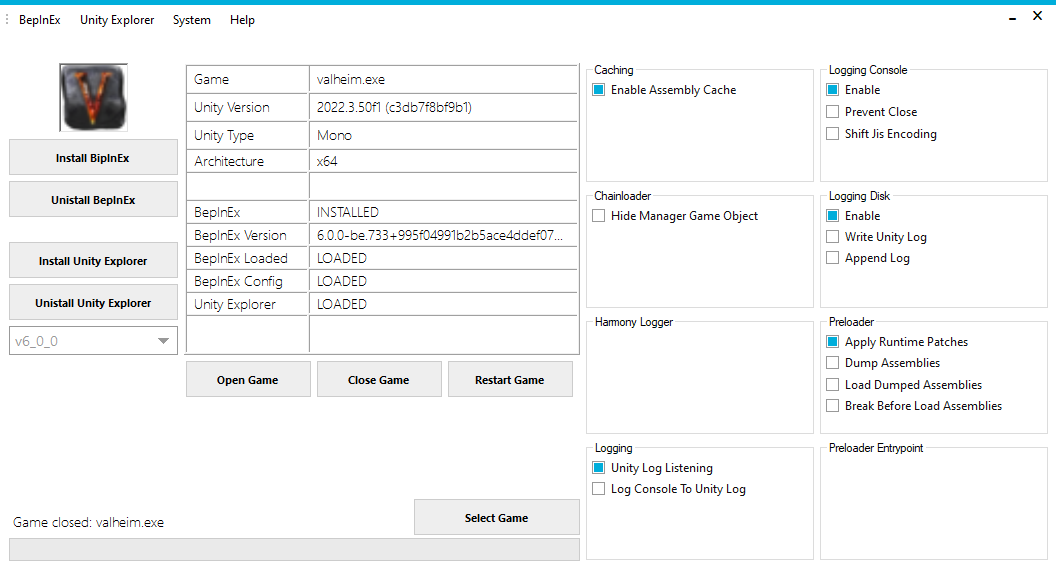Toggle Dump Assemblies checkbox
Screen dimensions: 1056x568
(833, 362)
